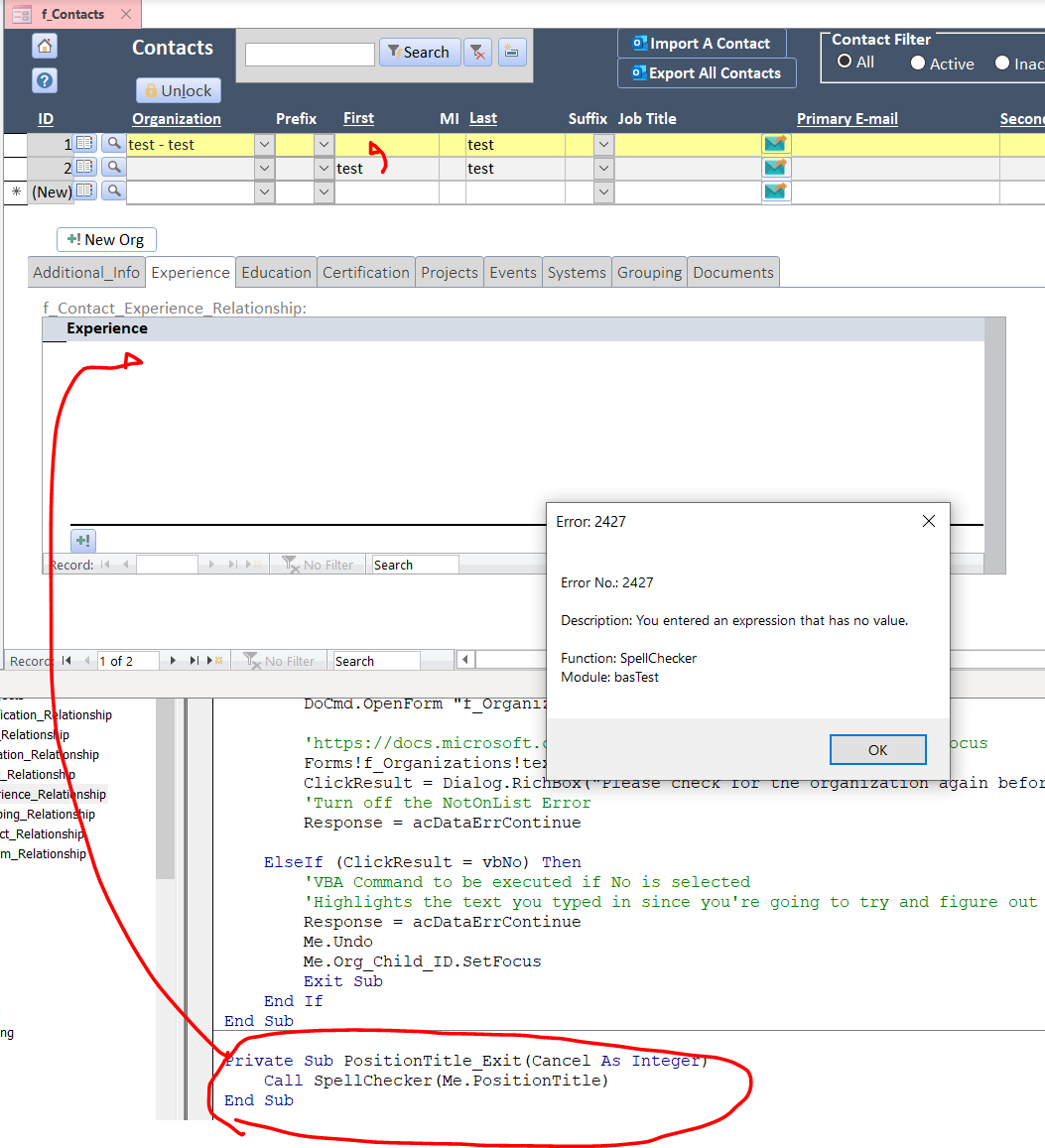This screenshot has height=1148, width=1045.
Task: Click the Home icon in Contacts header
Action: pyautogui.click(x=45, y=46)
